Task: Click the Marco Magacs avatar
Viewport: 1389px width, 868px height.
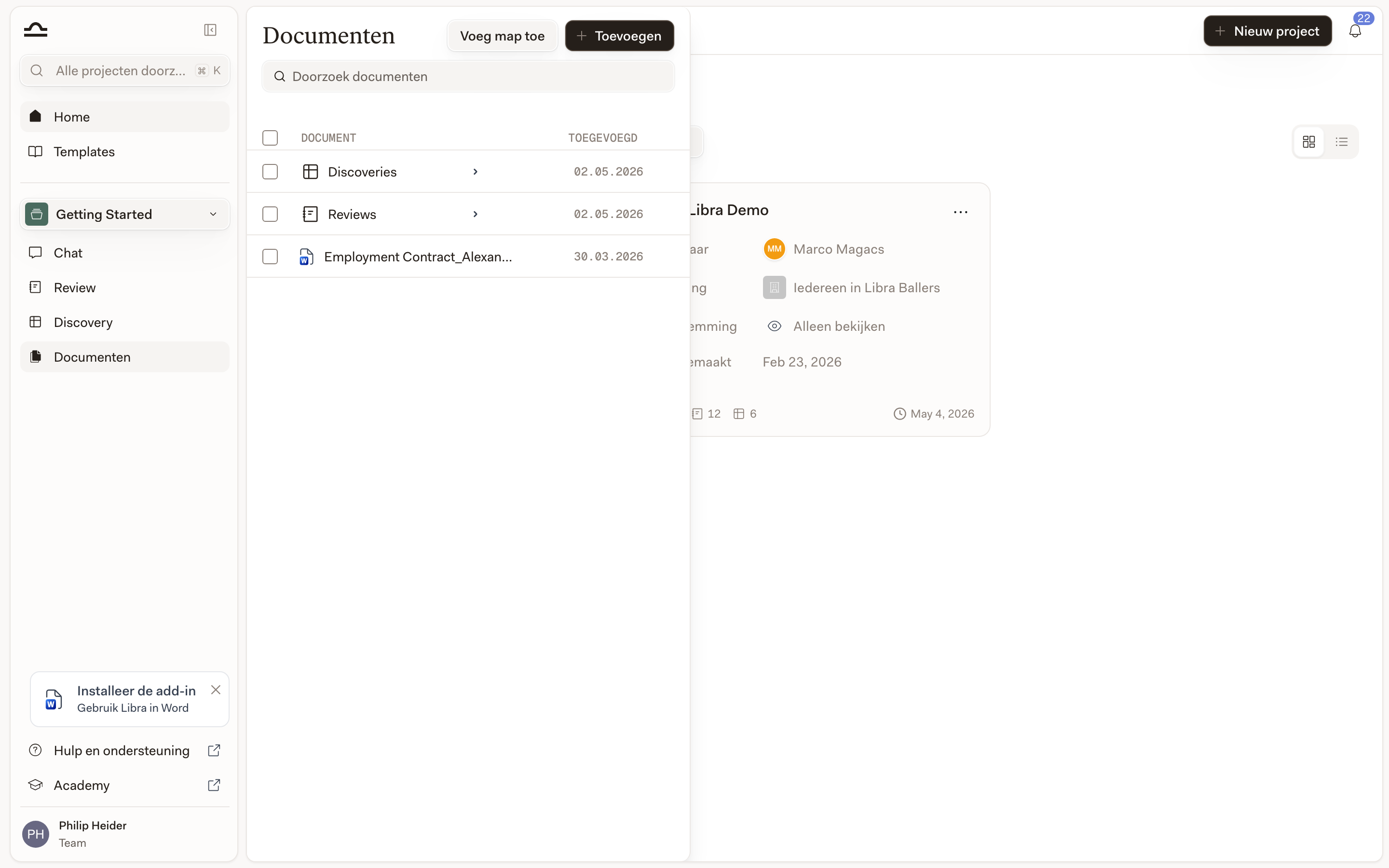Action: click(774, 249)
